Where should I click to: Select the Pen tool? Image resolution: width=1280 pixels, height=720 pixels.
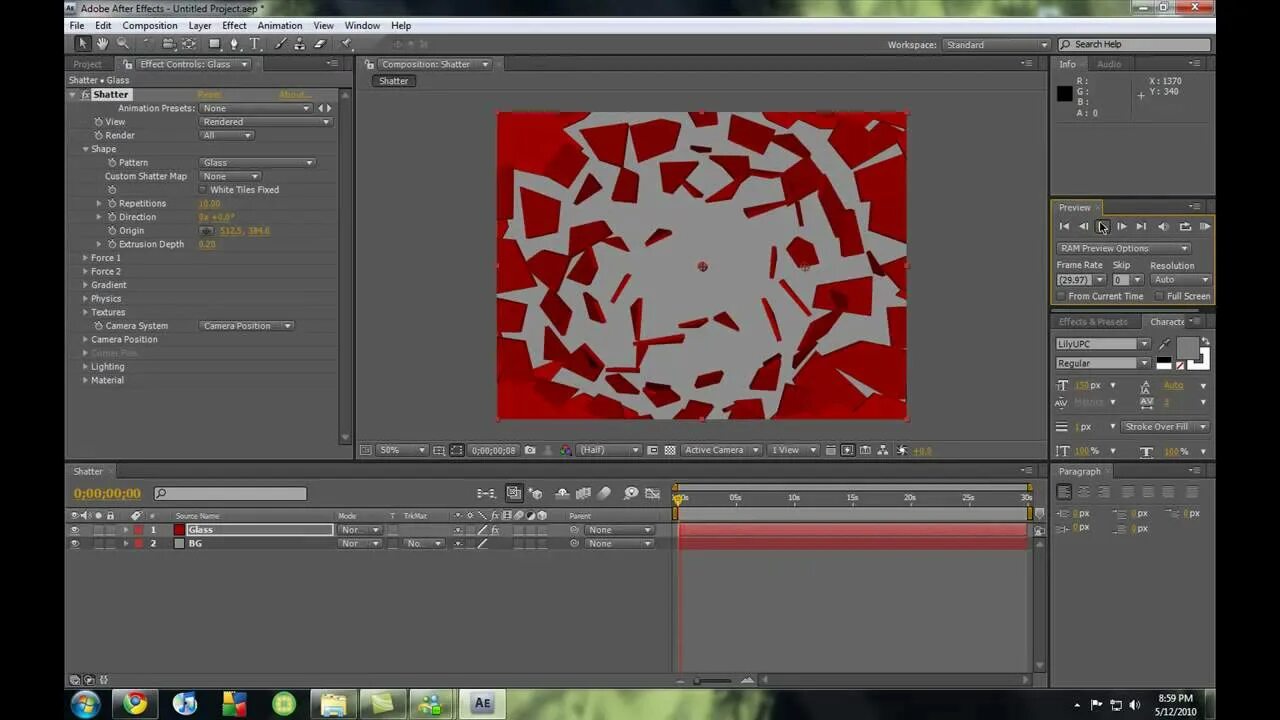tap(234, 44)
